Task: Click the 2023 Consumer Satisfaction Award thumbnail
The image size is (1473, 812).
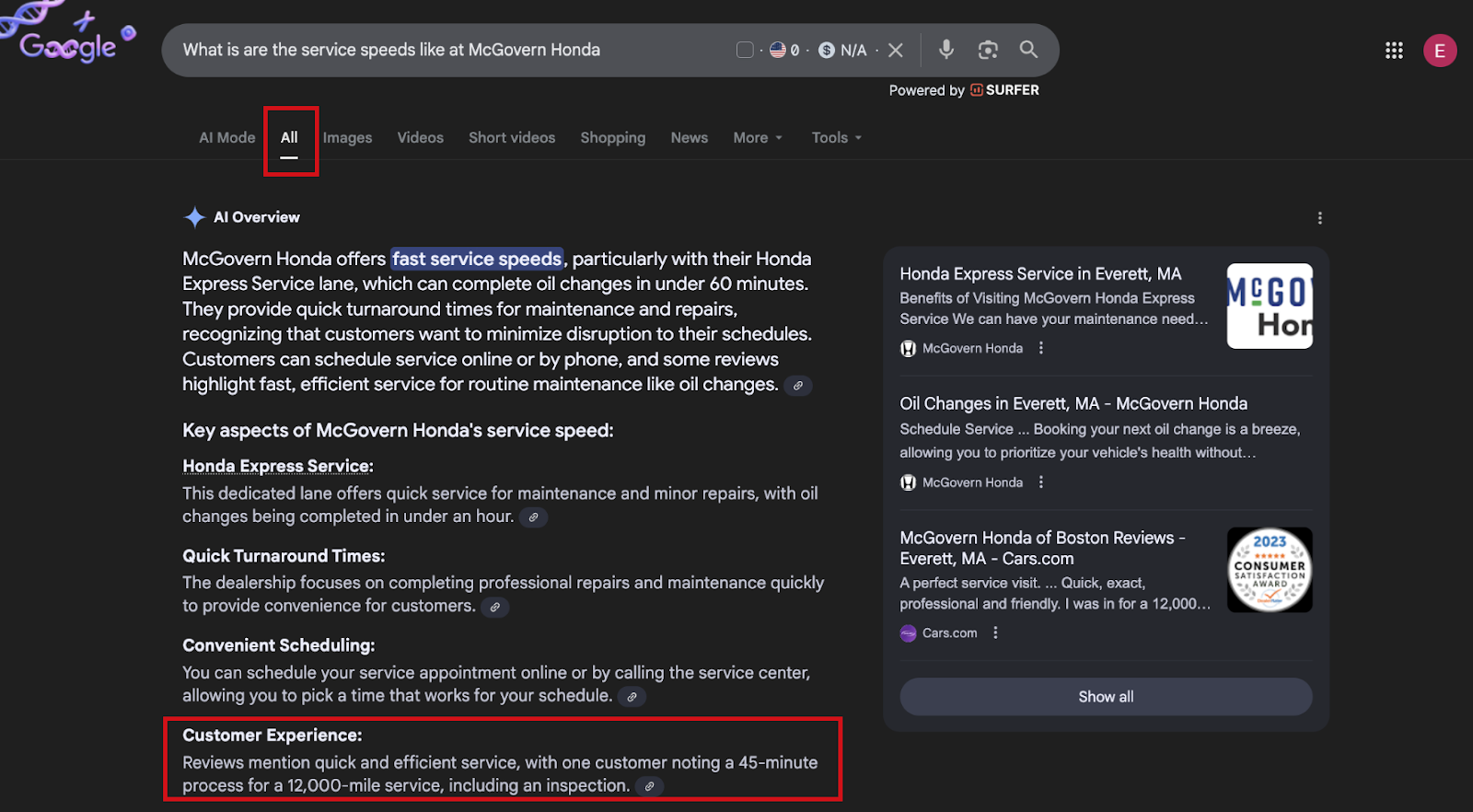Action: tap(1270, 570)
